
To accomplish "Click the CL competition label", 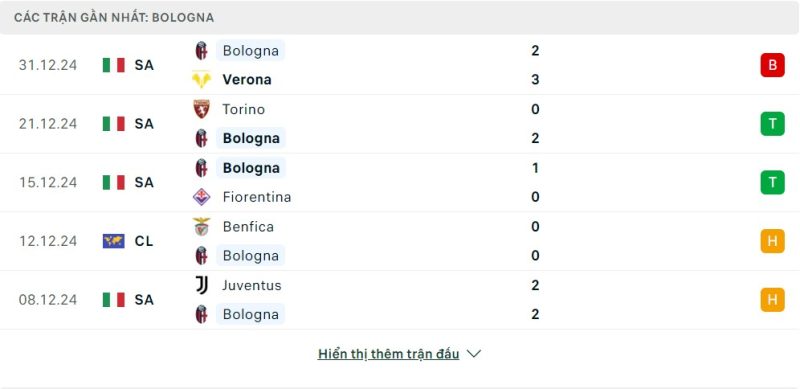I will 144,241.
